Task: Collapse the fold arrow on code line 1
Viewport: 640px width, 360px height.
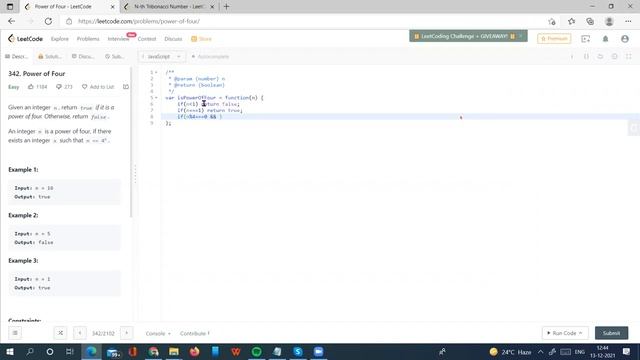Action: click(x=156, y=72)
